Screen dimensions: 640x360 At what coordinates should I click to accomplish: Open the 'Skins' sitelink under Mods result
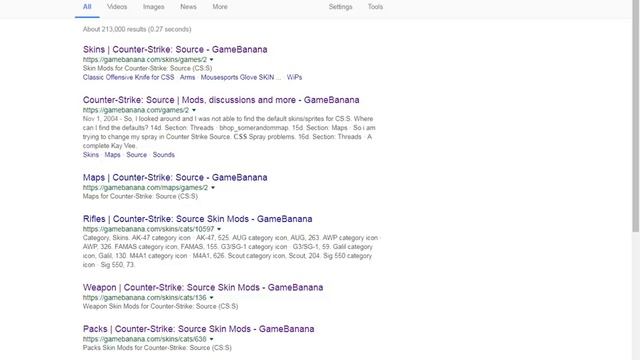coord(91,155)
